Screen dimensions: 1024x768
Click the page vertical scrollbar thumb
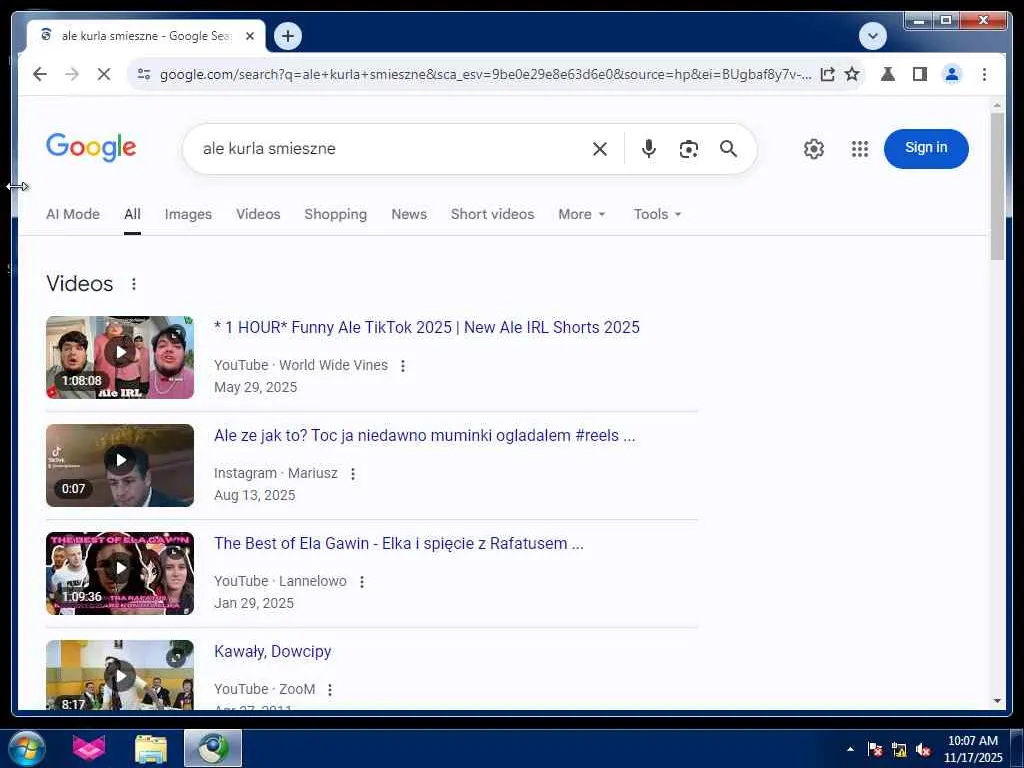coord(997,186)
